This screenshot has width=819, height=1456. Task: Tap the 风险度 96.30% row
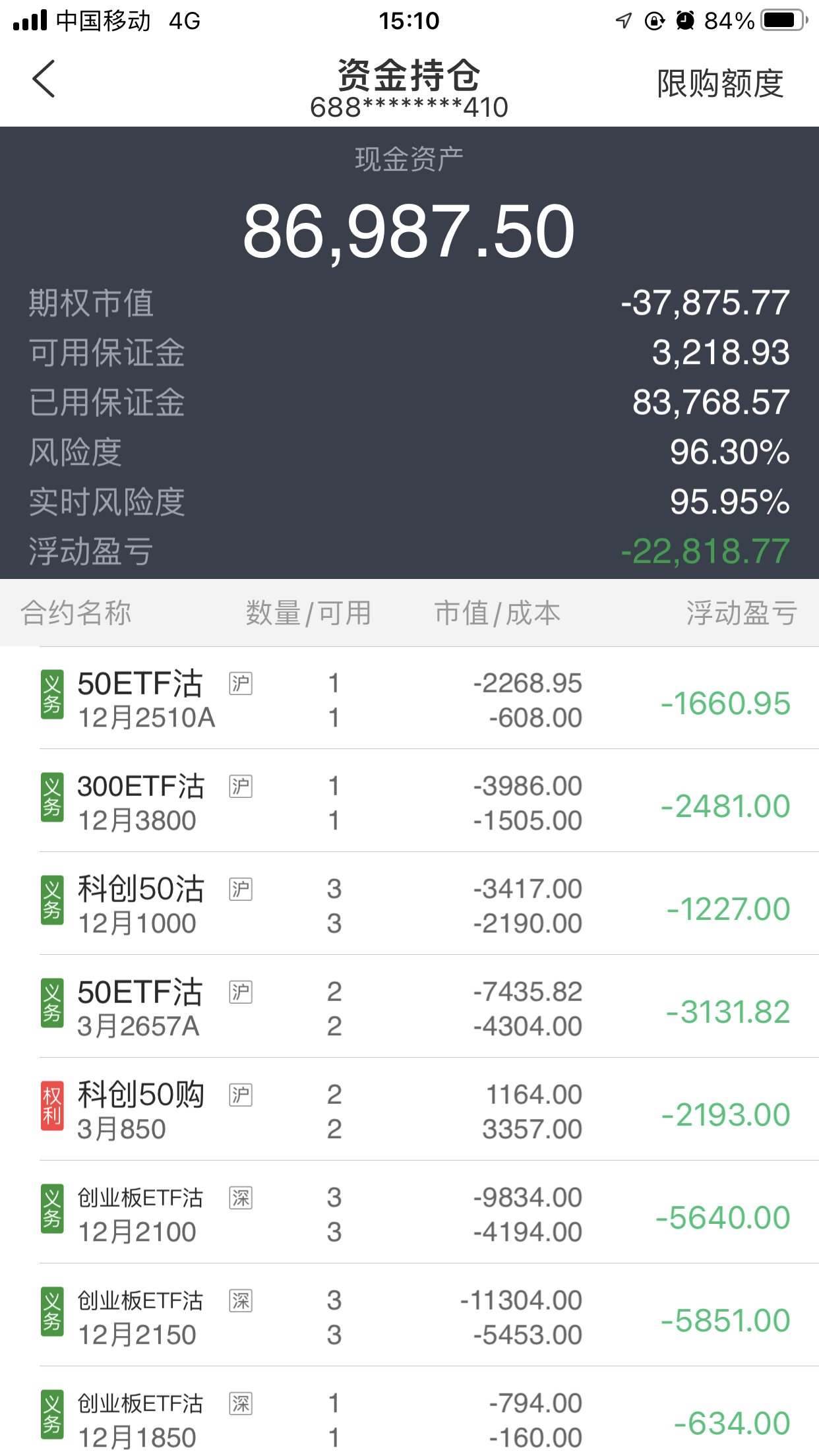[409, 452]
